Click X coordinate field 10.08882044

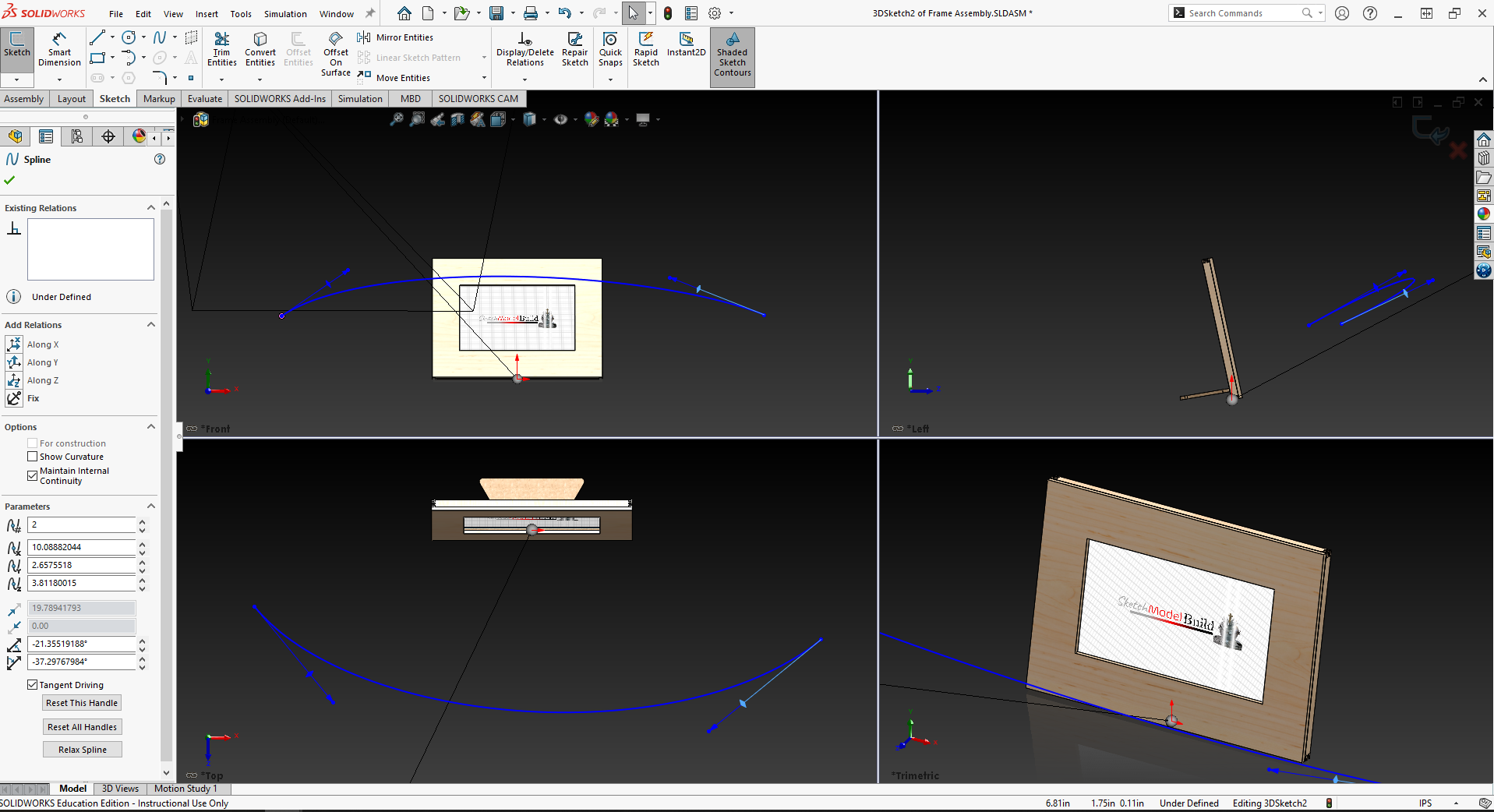pyautogui.click(x=82, y=547)
